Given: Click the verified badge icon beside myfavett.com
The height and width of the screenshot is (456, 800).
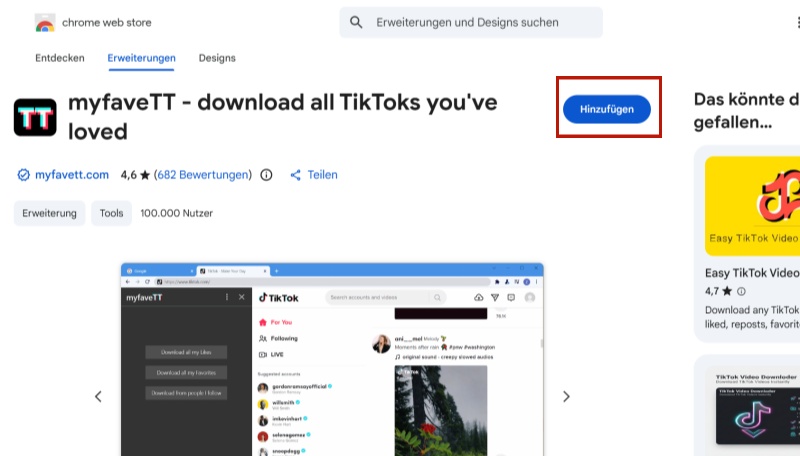Looking at the screenshot, I should pos(23,175).
